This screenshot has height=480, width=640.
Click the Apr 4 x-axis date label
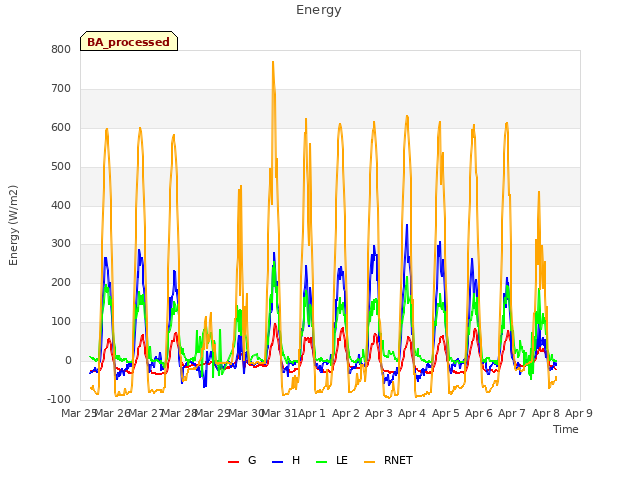pyautogui.click(x=412, y=413)
